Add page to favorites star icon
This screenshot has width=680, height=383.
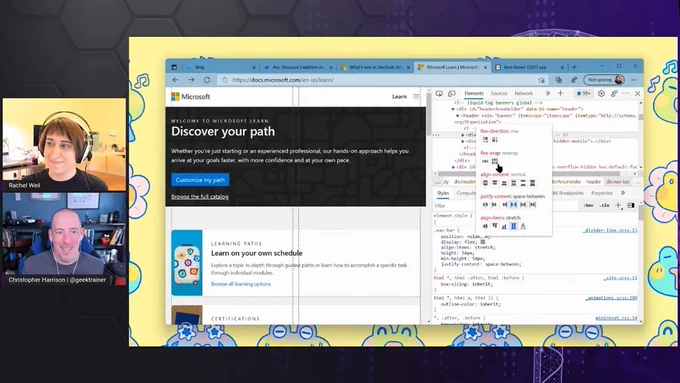pyautogui.click(x=542, y=80)
